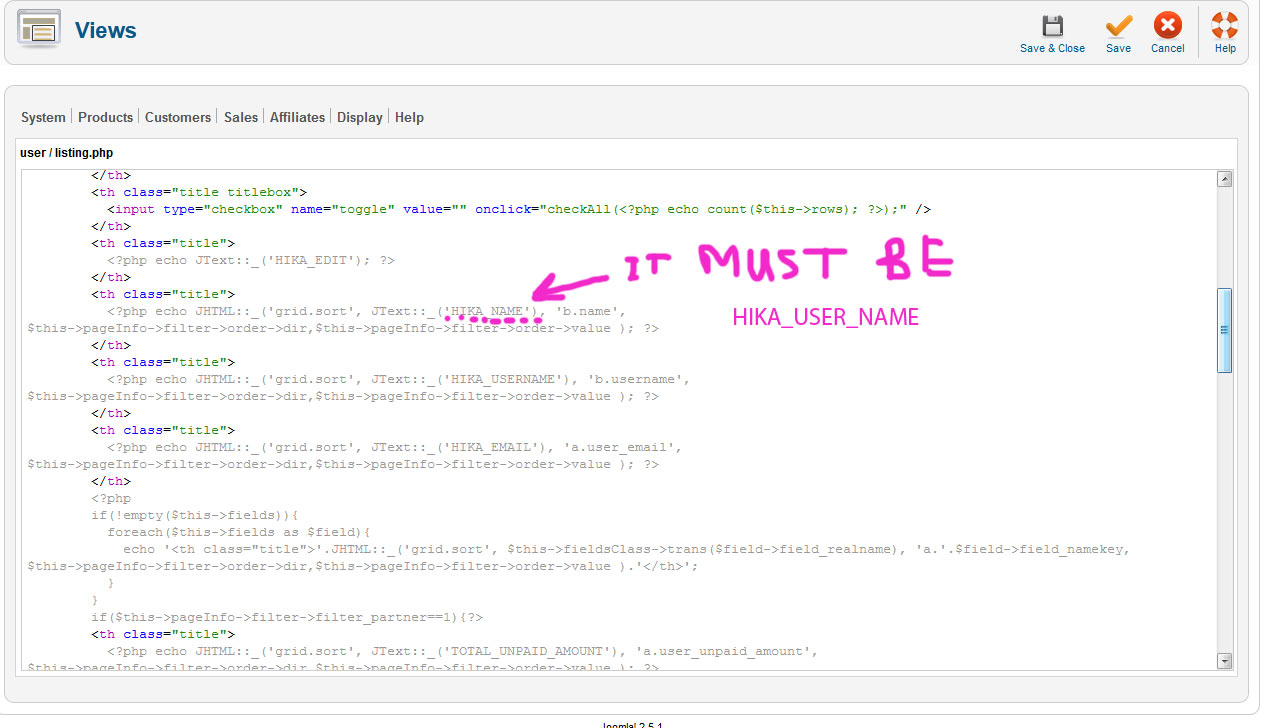
Task: Click the 'a.user_email' string in code
Action: click(619, 447)
